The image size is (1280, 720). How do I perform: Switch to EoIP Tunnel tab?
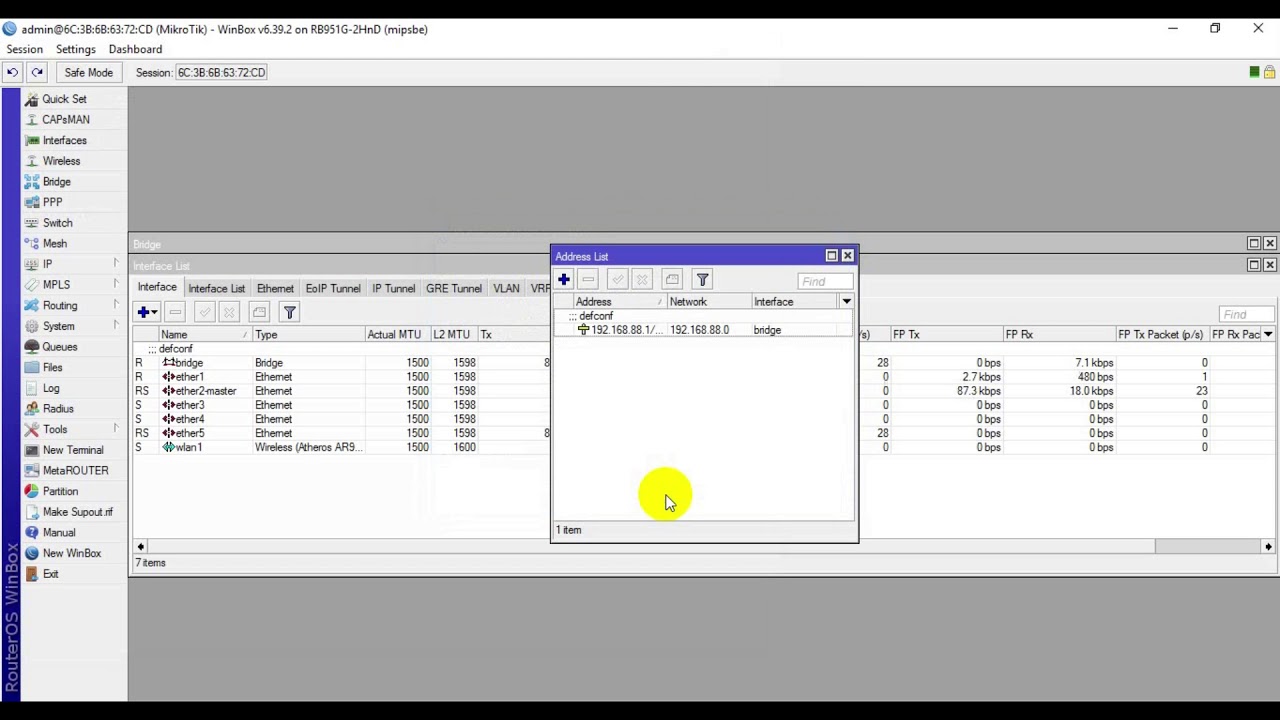click(x=333, y=288)
